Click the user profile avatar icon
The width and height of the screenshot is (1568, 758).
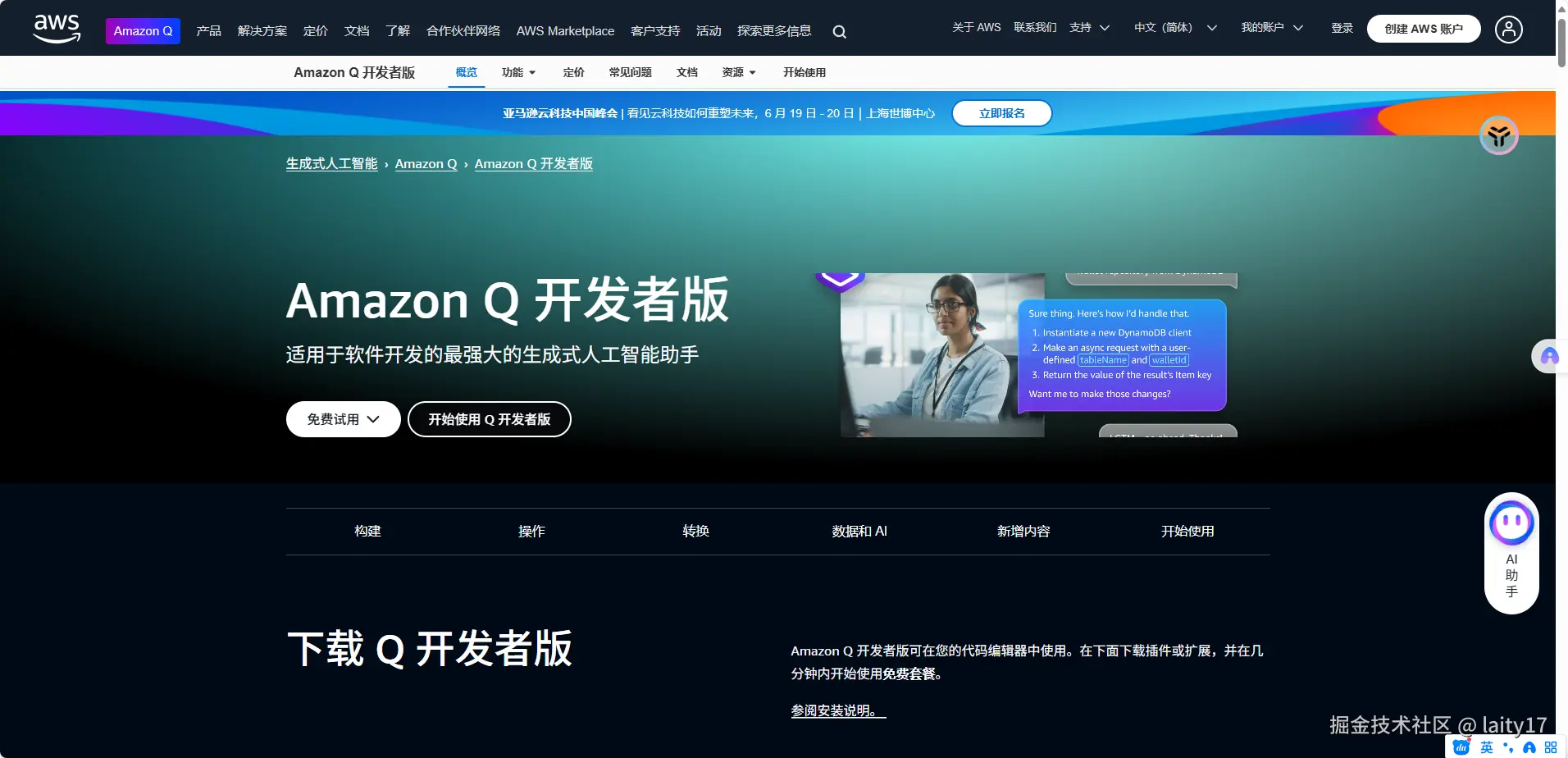[x=1508, y=29]
